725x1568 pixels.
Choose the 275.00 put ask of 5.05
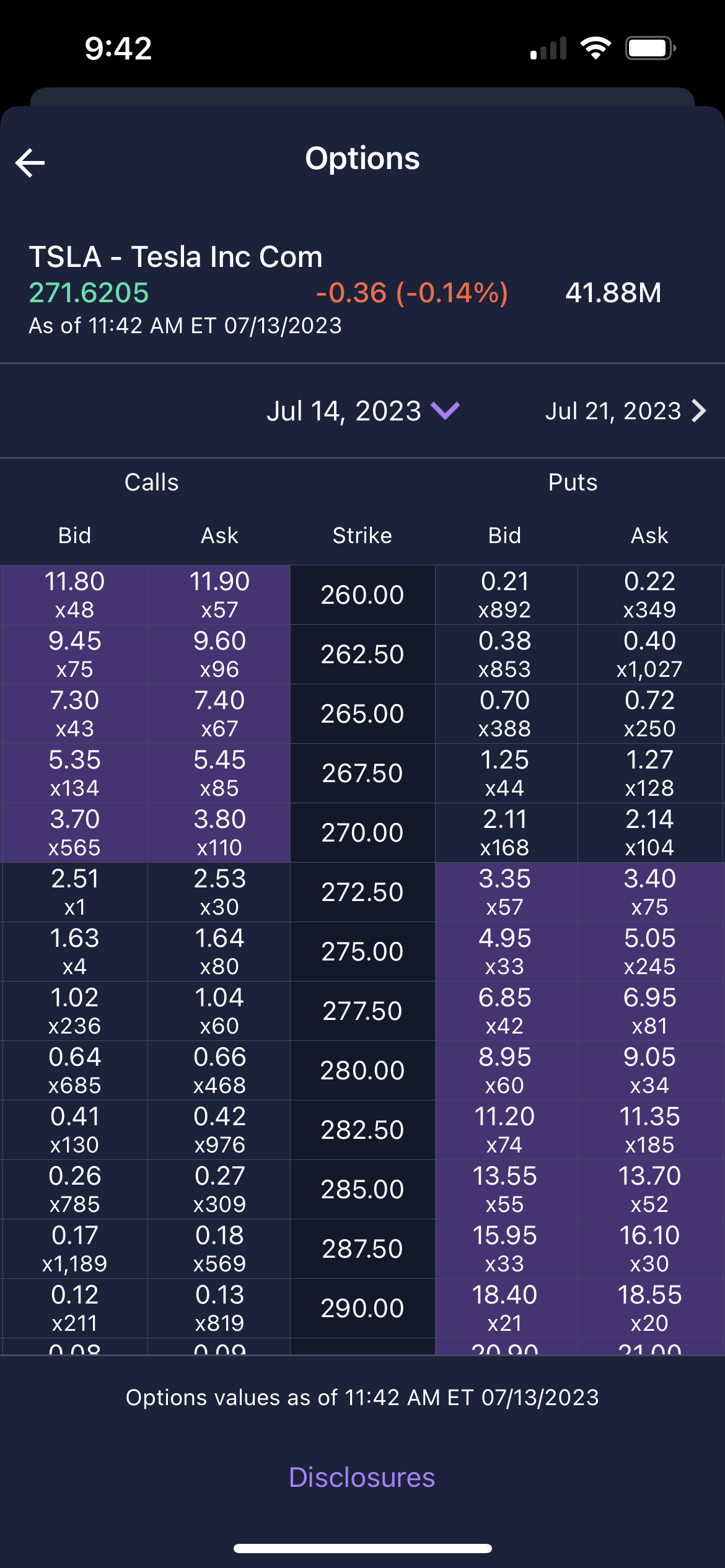[x=649, y=951]
